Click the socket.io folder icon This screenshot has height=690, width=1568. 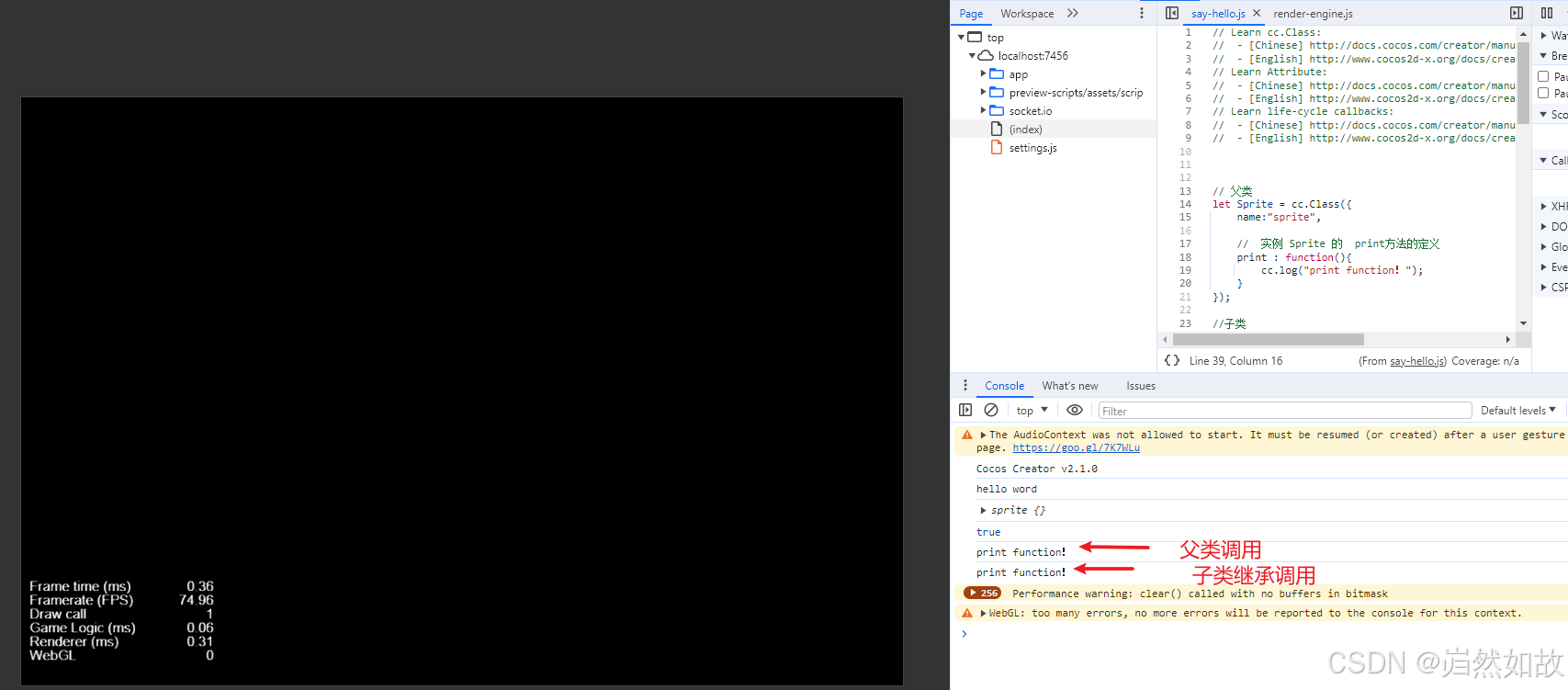click(x=997, y=110)
